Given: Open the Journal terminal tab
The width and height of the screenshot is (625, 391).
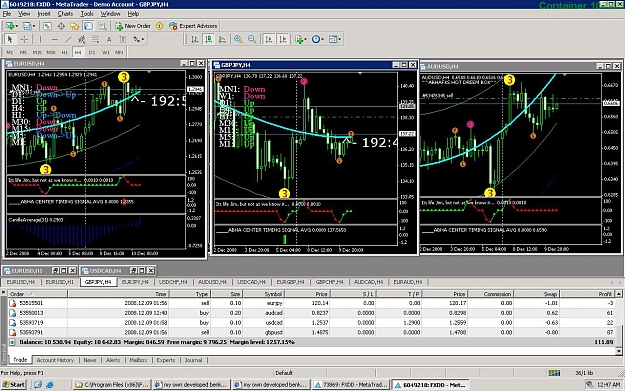Looking at the screenshot, I should point(193,360).
